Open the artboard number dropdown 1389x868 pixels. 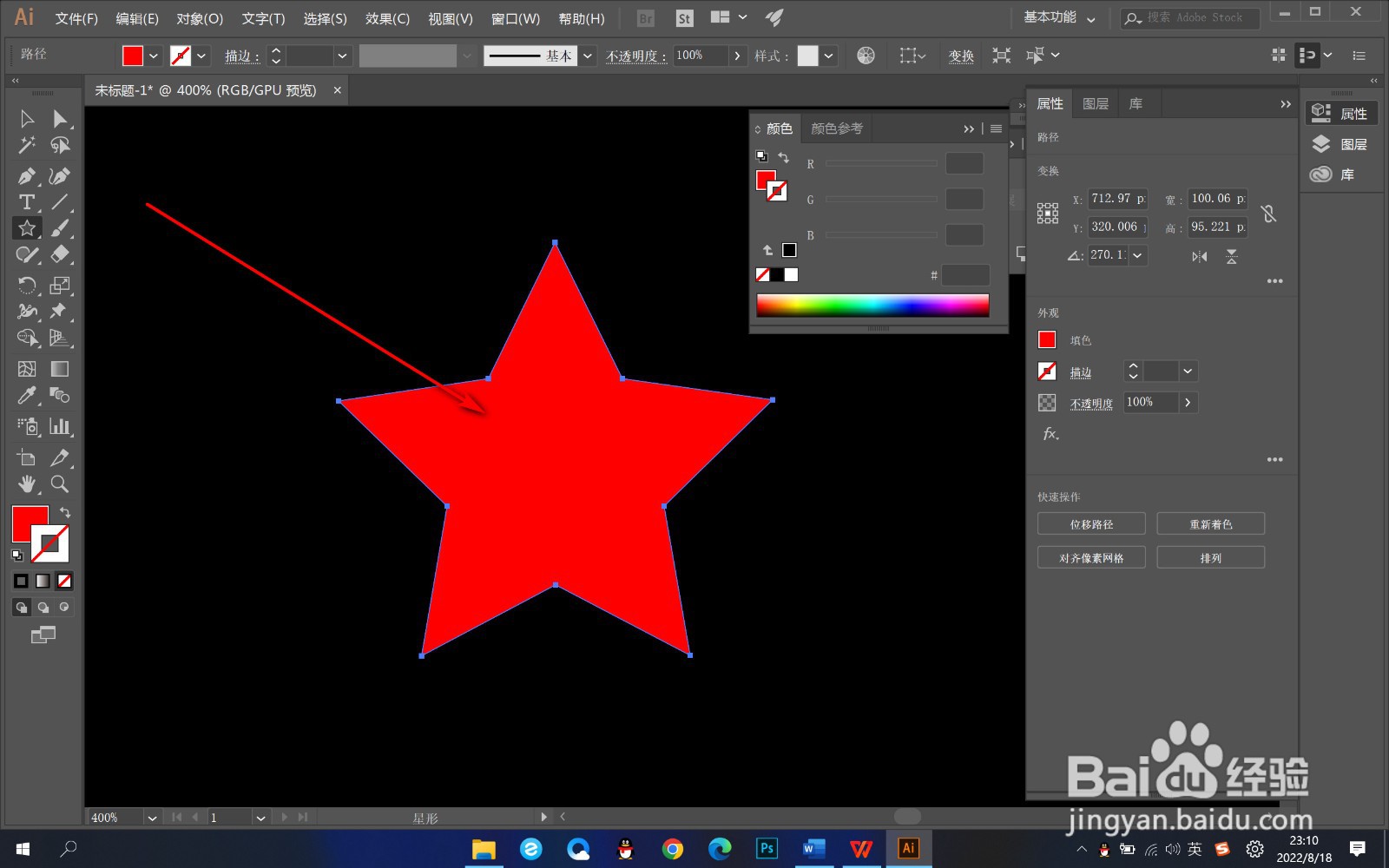tap(260, 818)
